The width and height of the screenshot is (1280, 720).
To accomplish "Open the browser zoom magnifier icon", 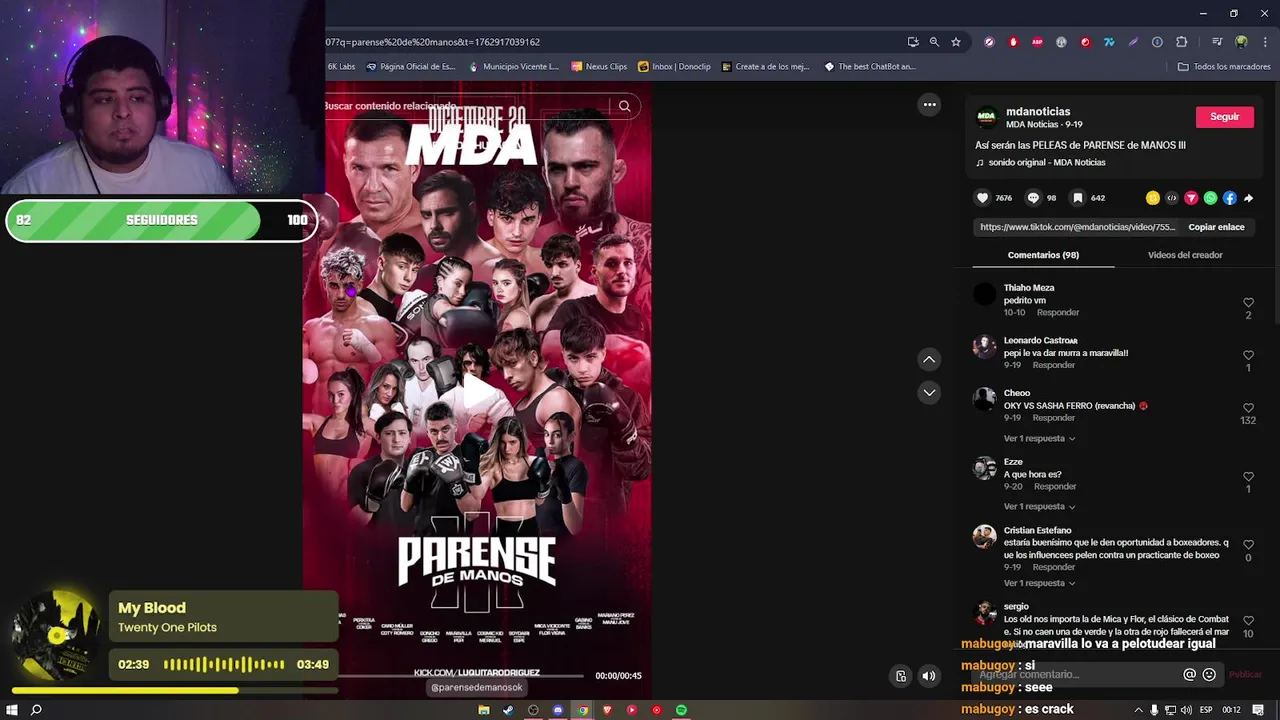I will pyautogui.click(x=934, y=42).
